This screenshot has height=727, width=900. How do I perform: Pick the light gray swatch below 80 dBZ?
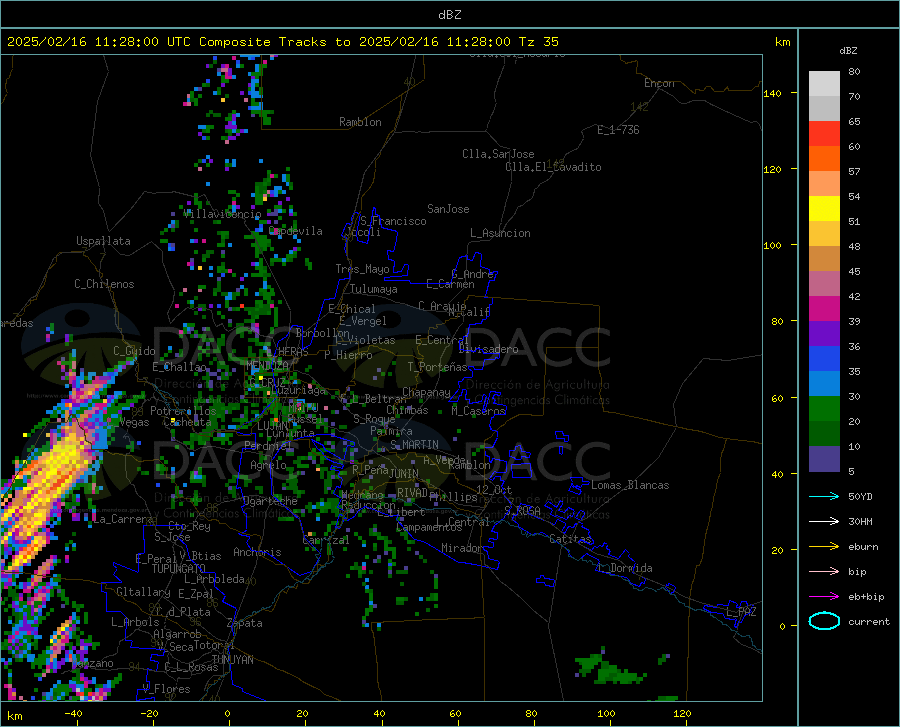[824, 84]
